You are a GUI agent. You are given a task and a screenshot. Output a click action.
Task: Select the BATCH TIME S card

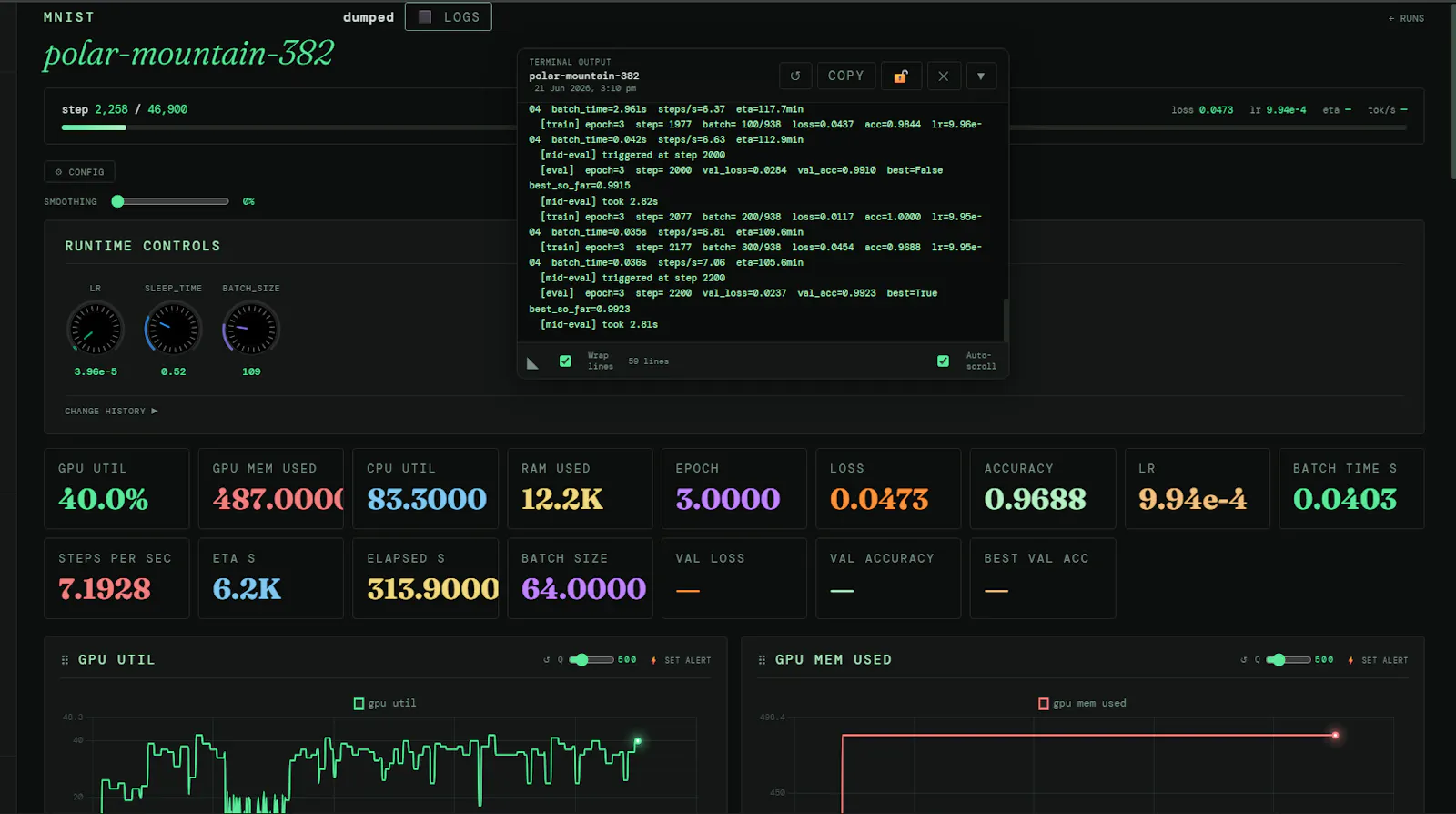pyautogui.click(x=1351, y=489)
